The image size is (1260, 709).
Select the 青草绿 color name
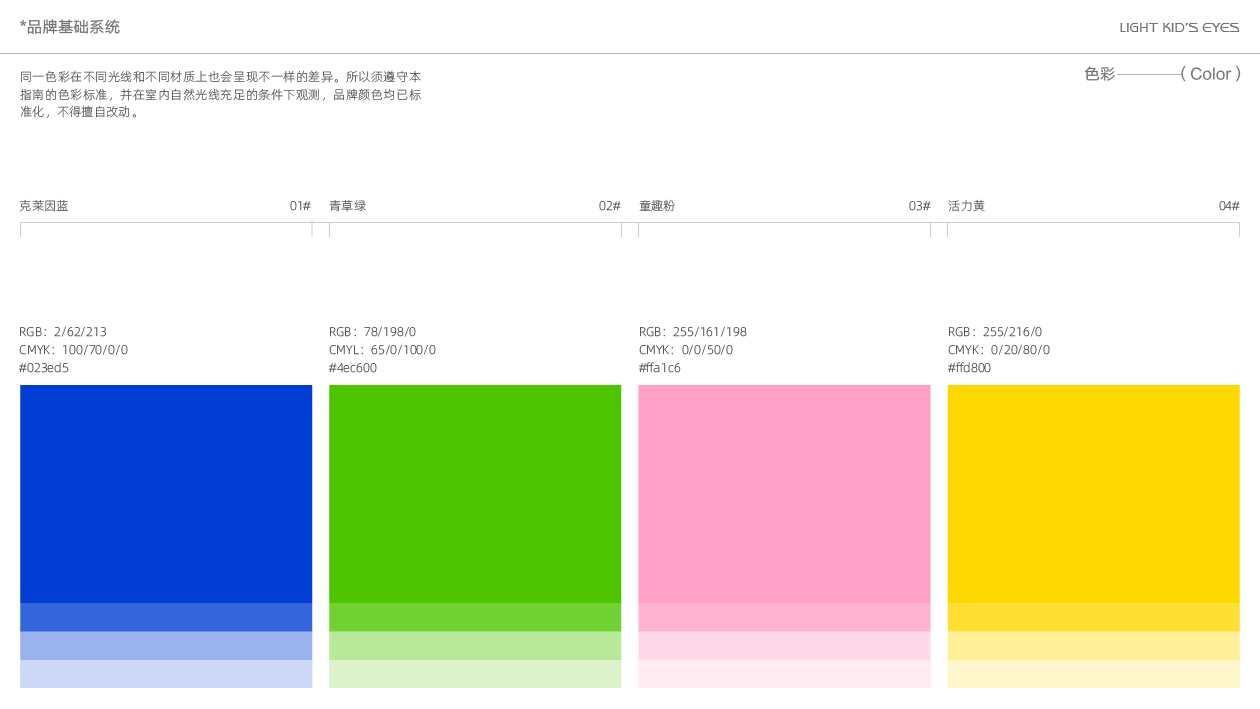pos(347,206)
